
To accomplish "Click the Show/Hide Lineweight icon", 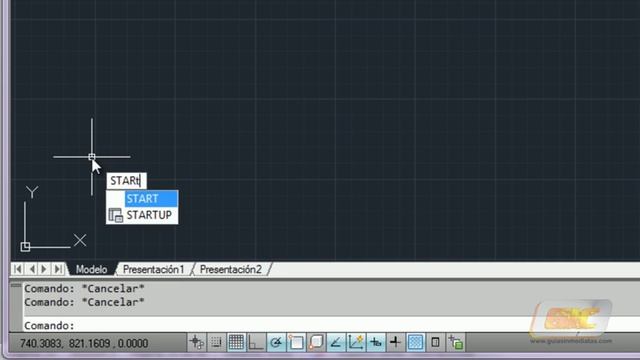I will coord(395,342).
